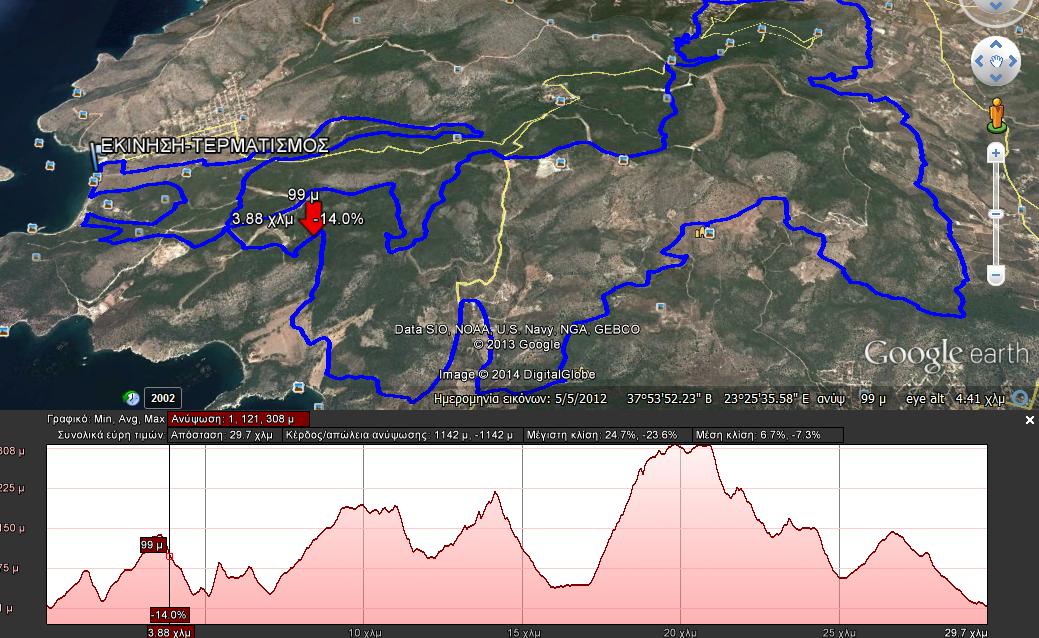Close the elevation profile panel
This screenshot has width=1039, height=638.
click(x=1030, y=420)
